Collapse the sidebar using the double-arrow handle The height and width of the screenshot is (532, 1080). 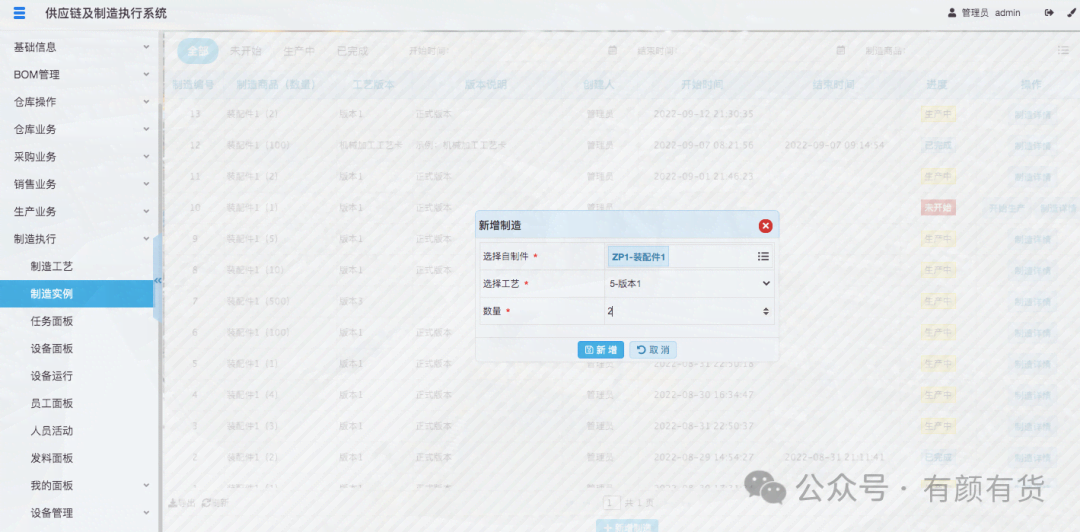point(157,281)
